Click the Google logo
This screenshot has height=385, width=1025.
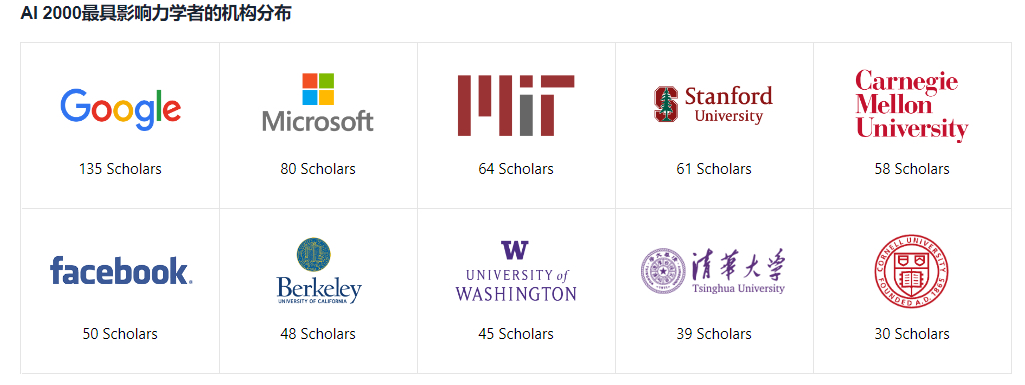pyautogui.click(x=120, y=109)
